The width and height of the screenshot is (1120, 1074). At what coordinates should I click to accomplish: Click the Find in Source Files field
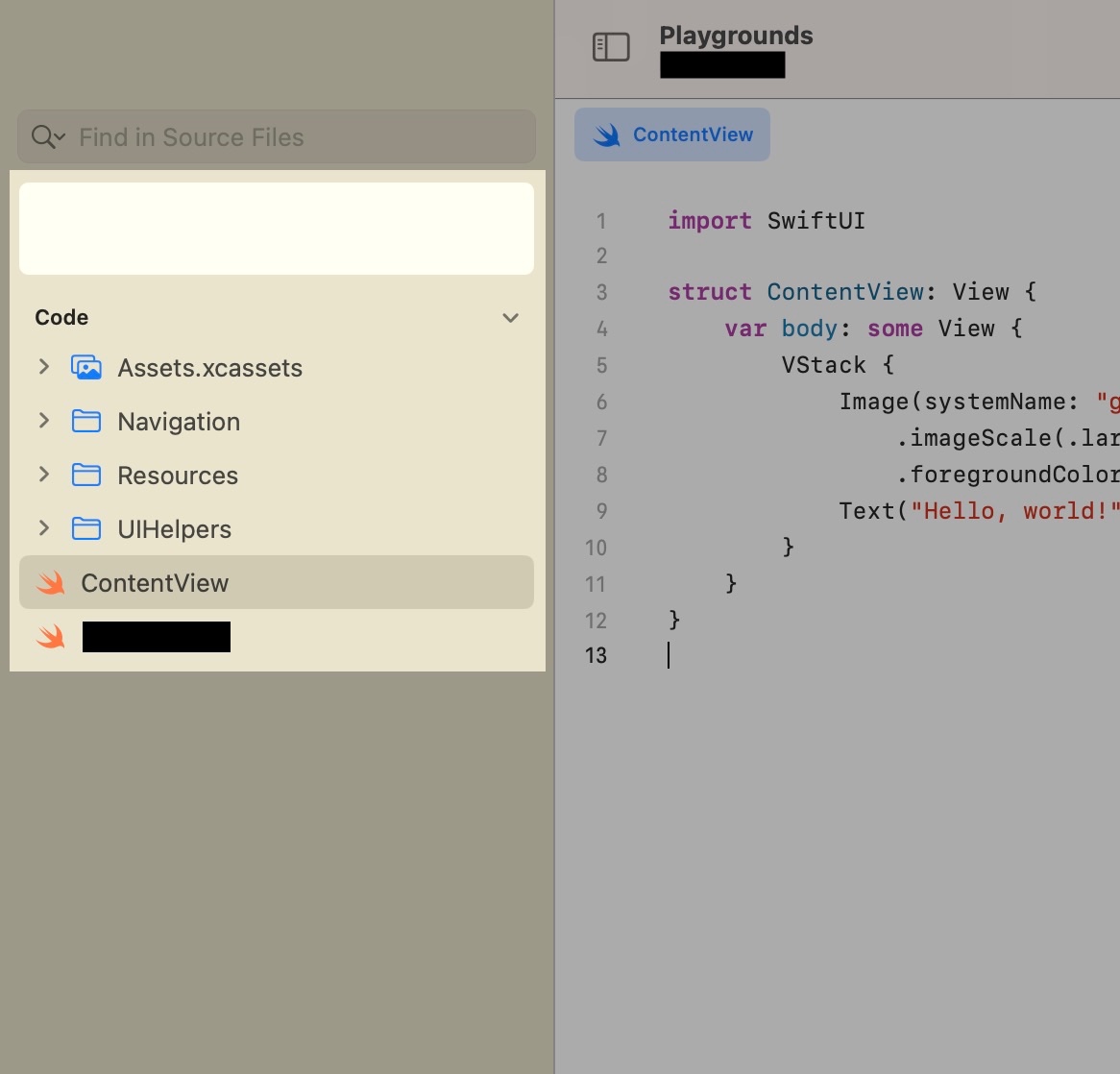tap(288, 137)
